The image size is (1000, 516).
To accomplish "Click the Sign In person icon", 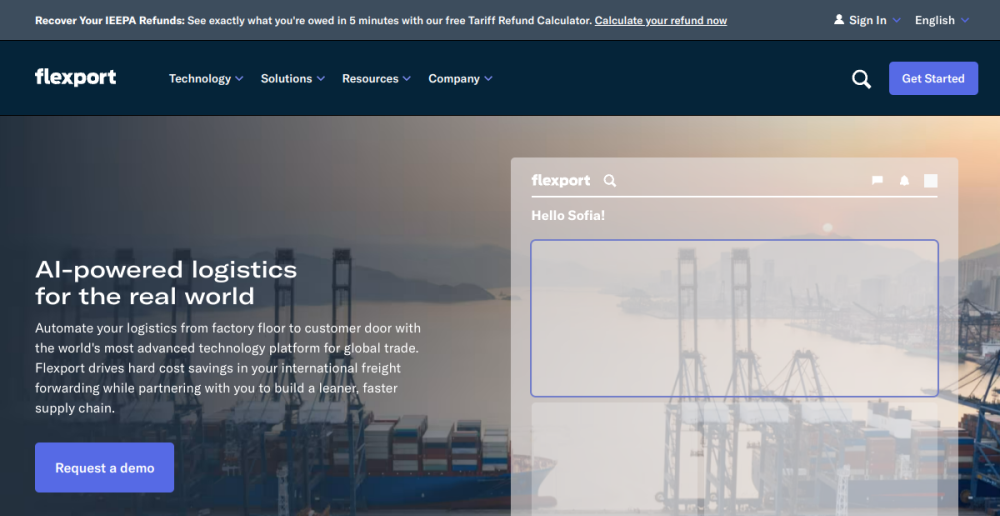I will click(839, 20).
